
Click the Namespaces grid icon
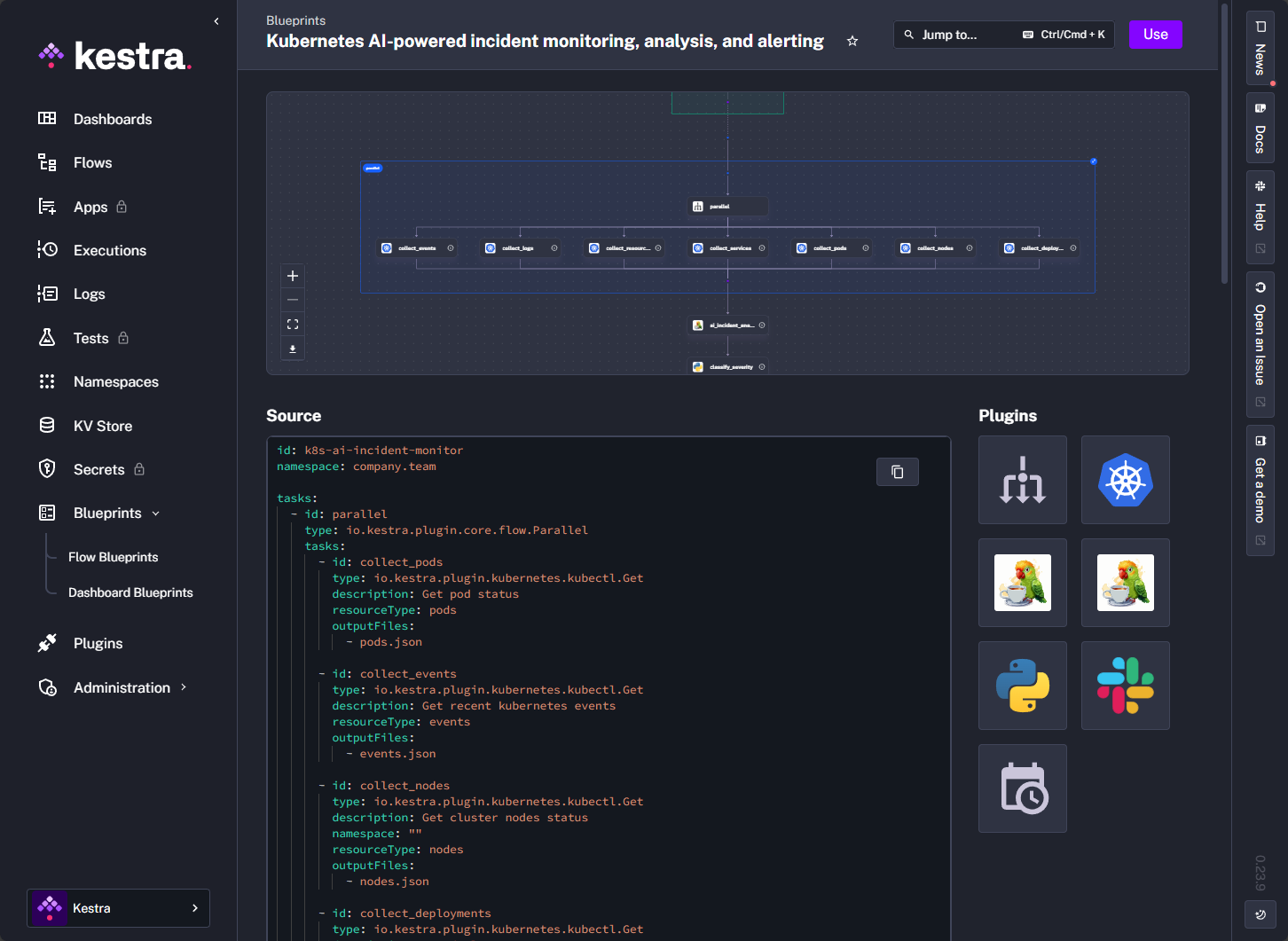pyautogui.click(x=47, y=381)
